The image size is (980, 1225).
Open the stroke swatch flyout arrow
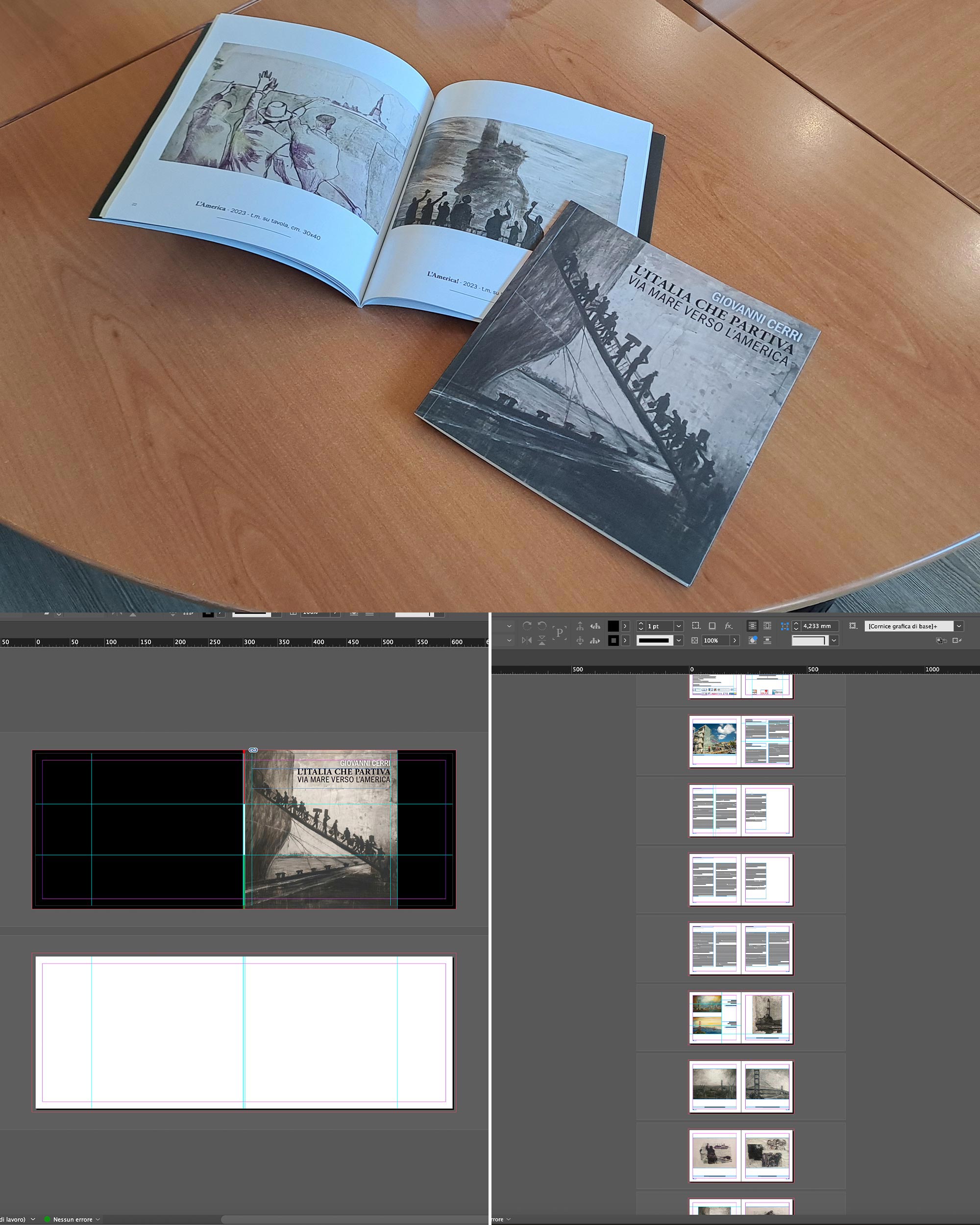point(626,640)
